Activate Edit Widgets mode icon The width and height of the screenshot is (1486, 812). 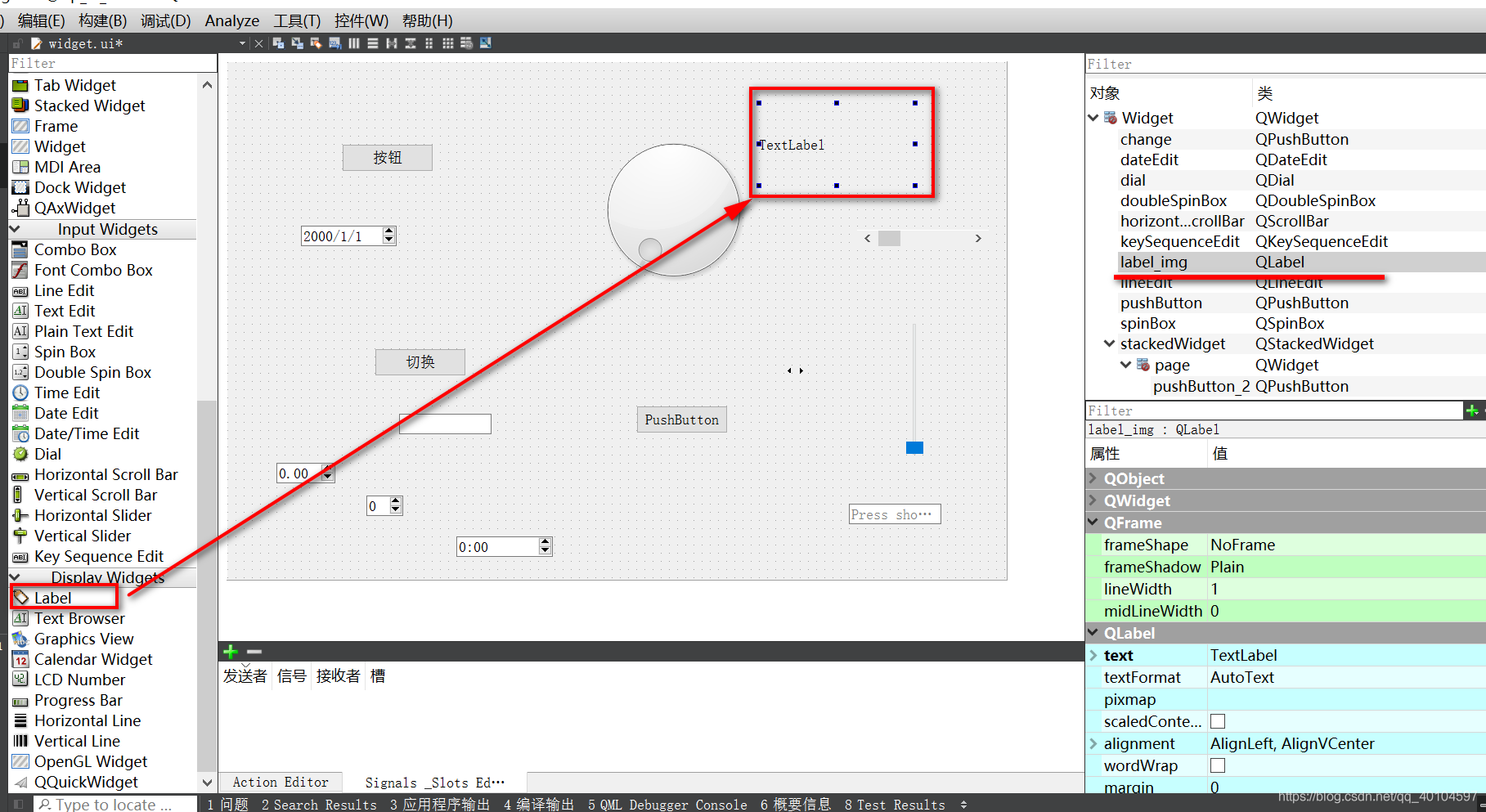pyautogui.click(x=279, y=43)
